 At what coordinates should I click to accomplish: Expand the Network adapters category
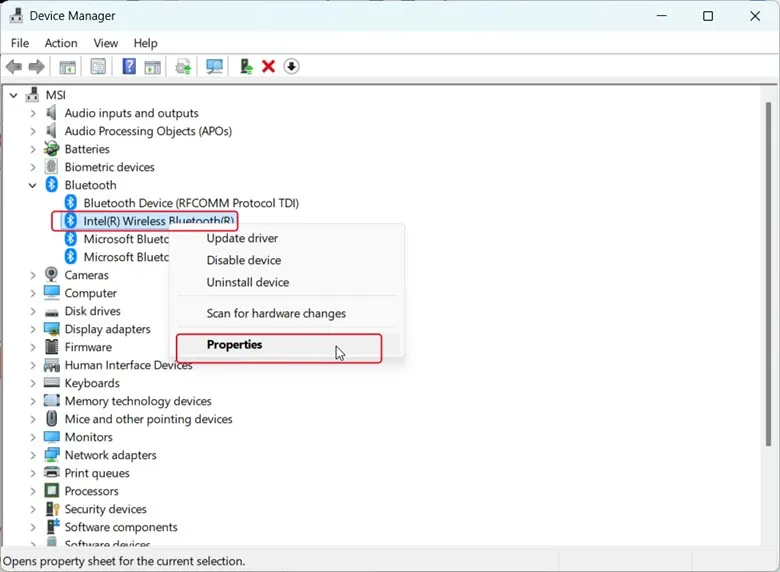(33, 455)
